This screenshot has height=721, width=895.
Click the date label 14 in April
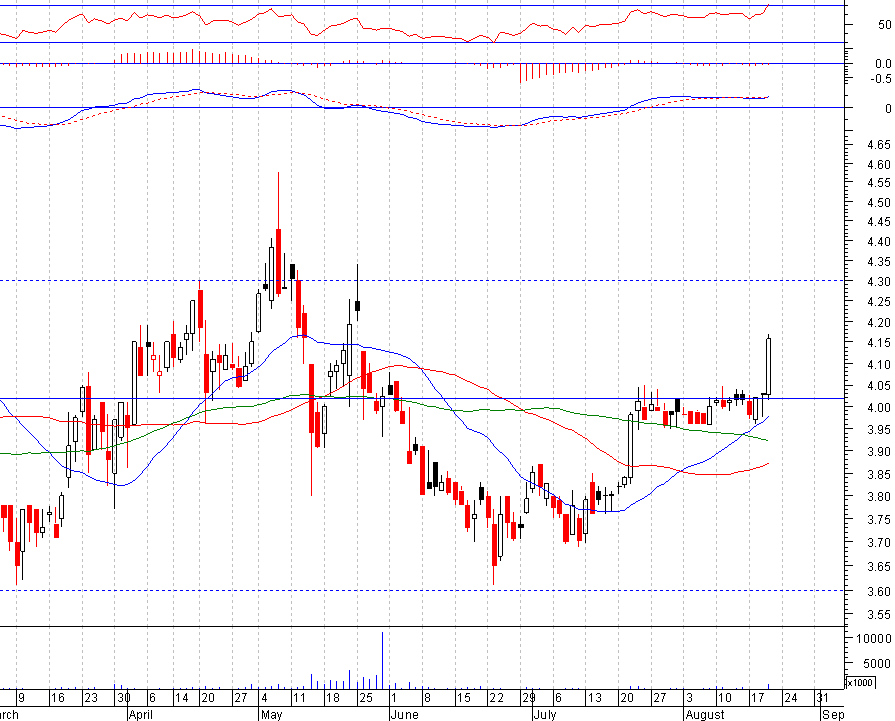182,698
